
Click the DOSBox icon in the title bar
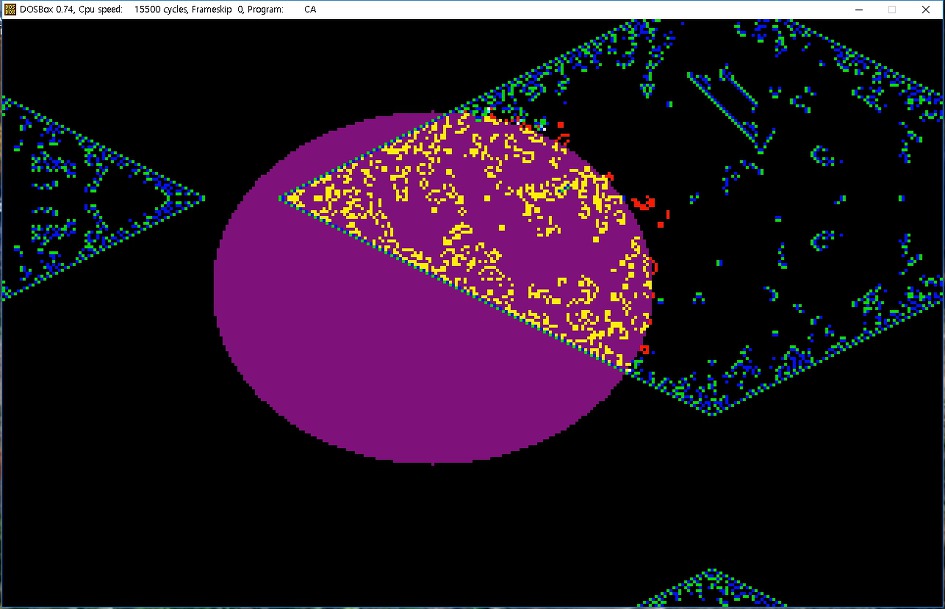(10, 9)
